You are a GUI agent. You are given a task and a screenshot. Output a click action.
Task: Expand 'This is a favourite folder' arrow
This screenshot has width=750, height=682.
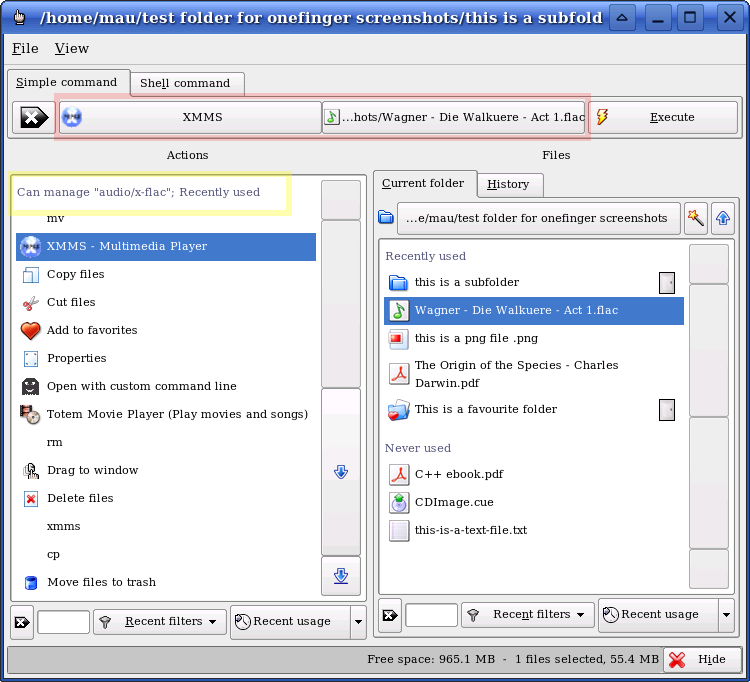pos(667,410)
